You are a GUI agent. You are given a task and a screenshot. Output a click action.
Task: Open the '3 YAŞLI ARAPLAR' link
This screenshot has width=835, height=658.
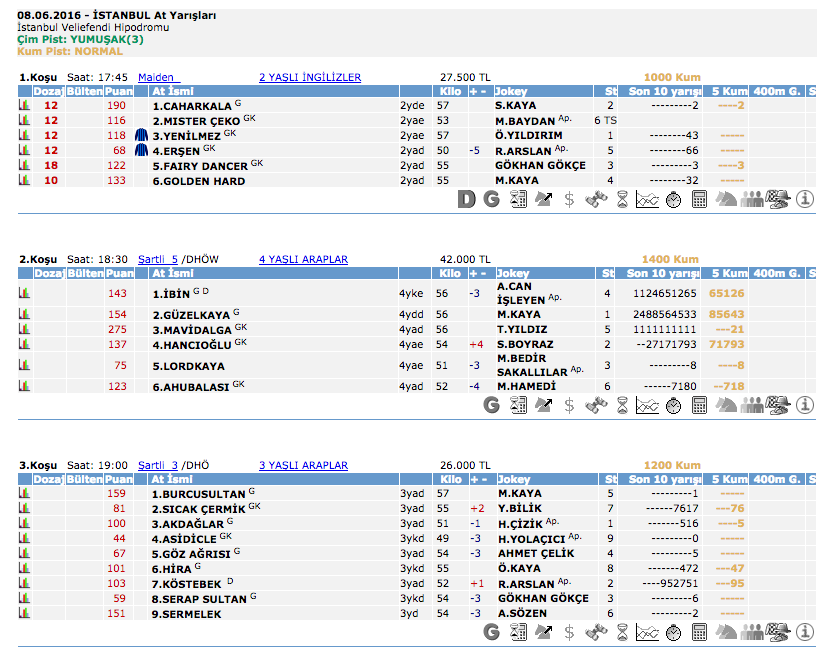tap(303, 465)
